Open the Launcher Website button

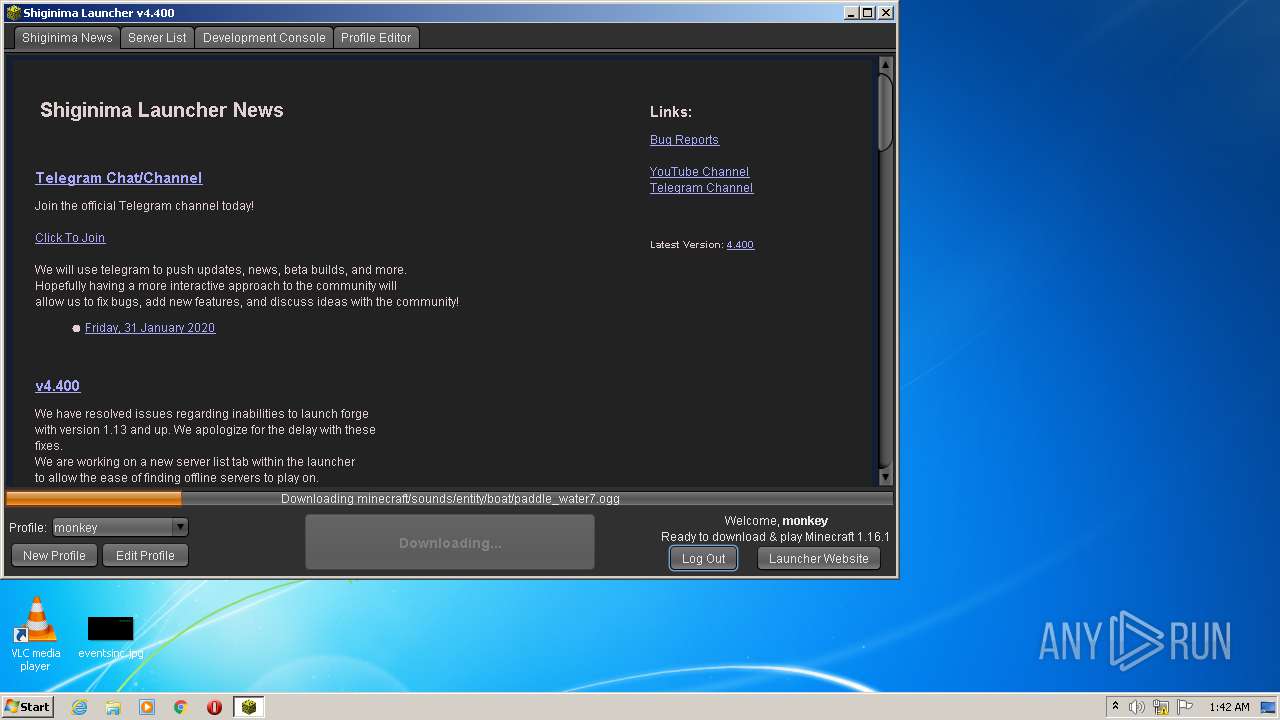819,559
